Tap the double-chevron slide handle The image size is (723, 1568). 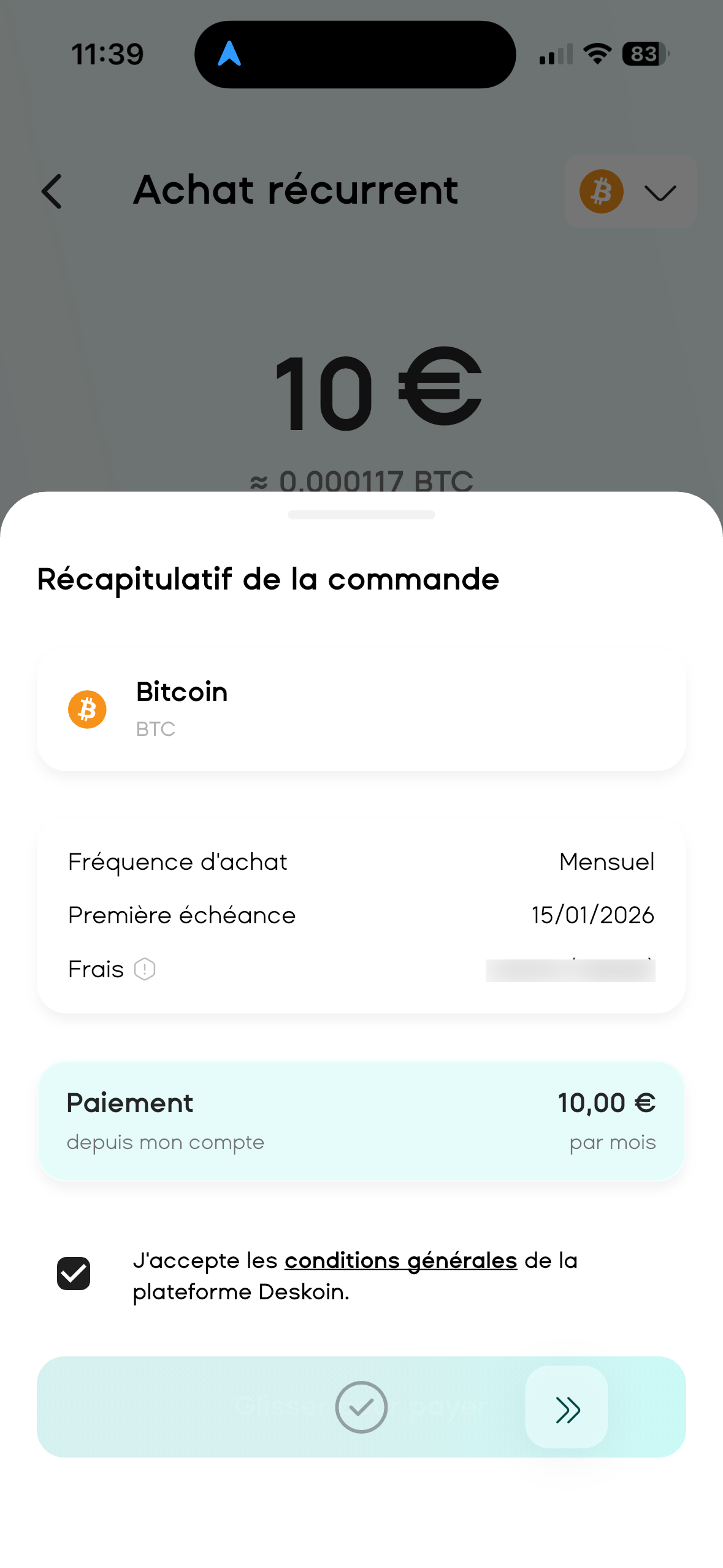click(567, 1409)
